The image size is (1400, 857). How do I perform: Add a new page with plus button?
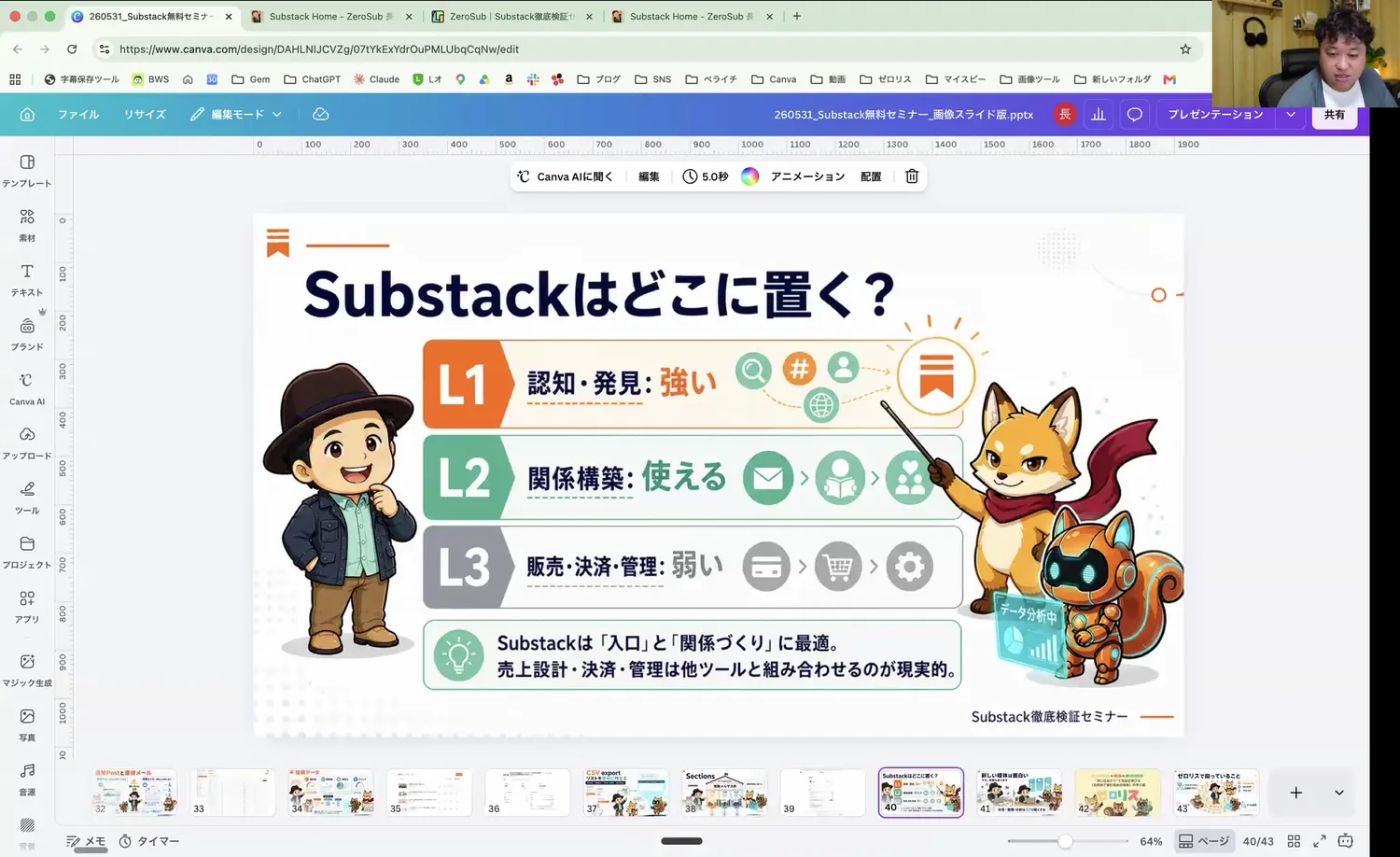pos(1295,793)
